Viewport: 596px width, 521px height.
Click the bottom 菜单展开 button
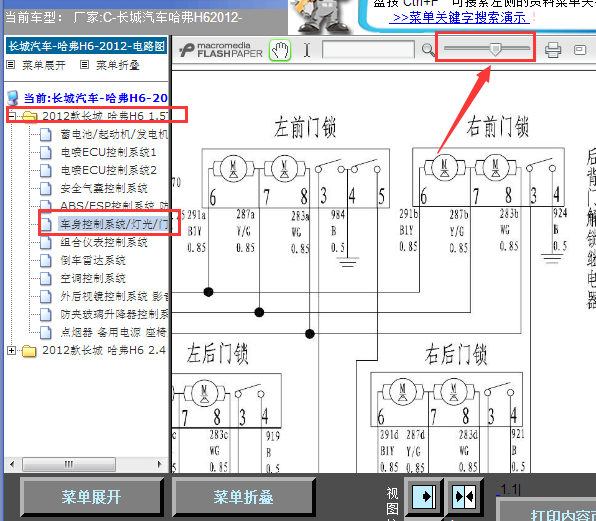pyautogui.click(x=92, y=497)
